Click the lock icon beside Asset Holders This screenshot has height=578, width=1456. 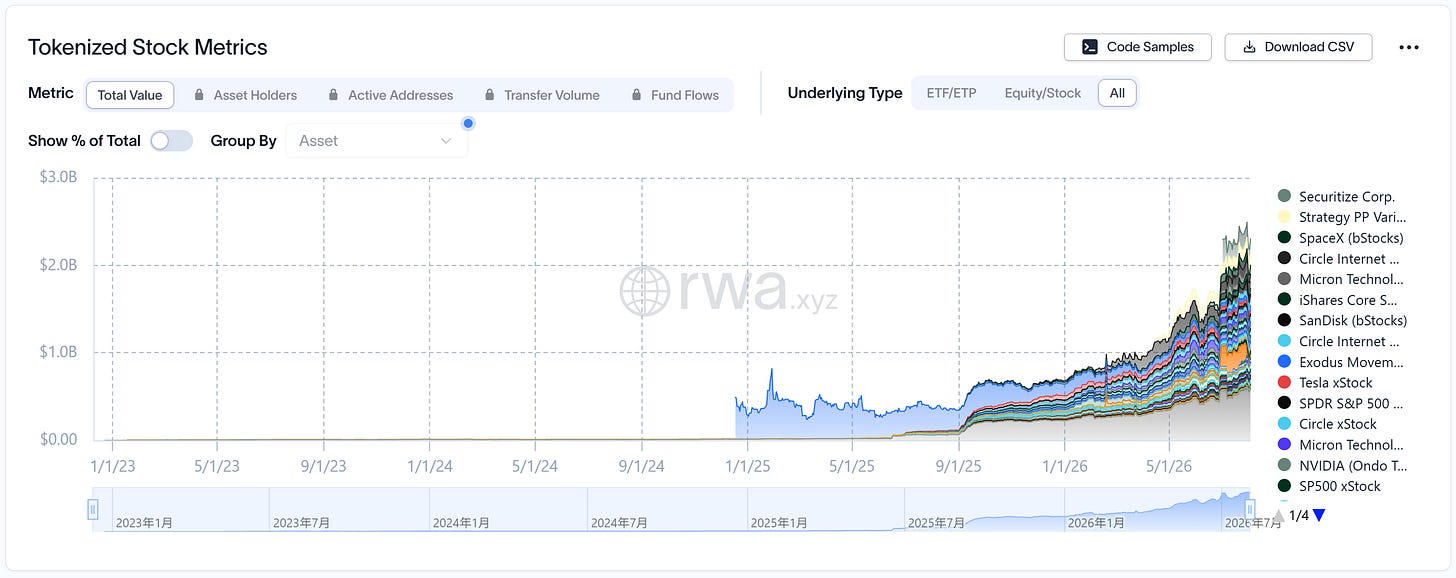[200, 95]
